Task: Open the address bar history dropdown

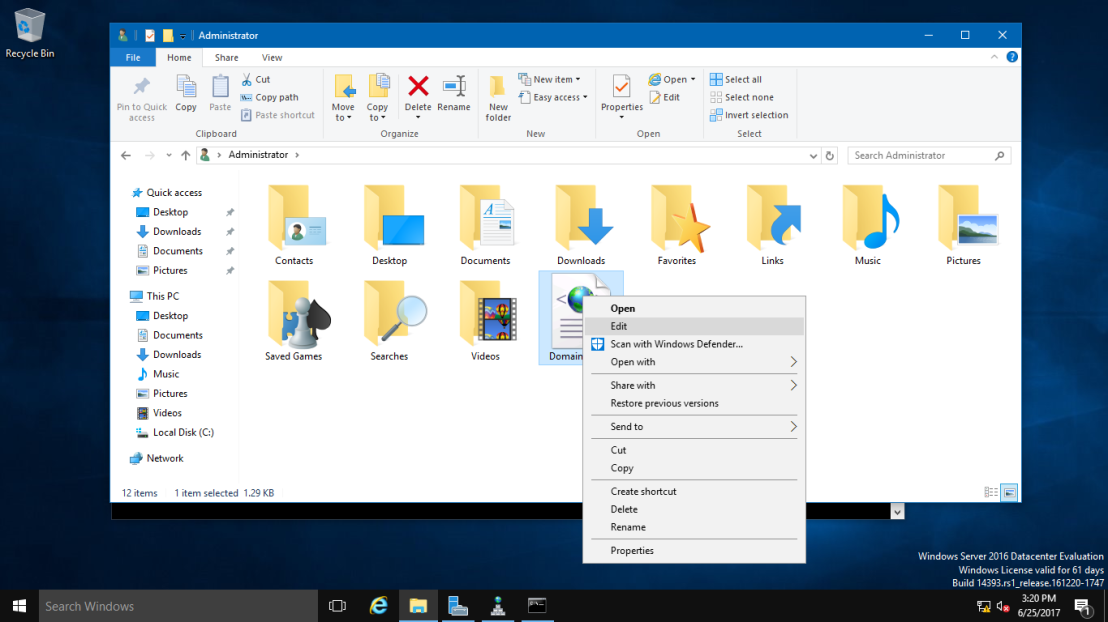Action: click(813, 156)
